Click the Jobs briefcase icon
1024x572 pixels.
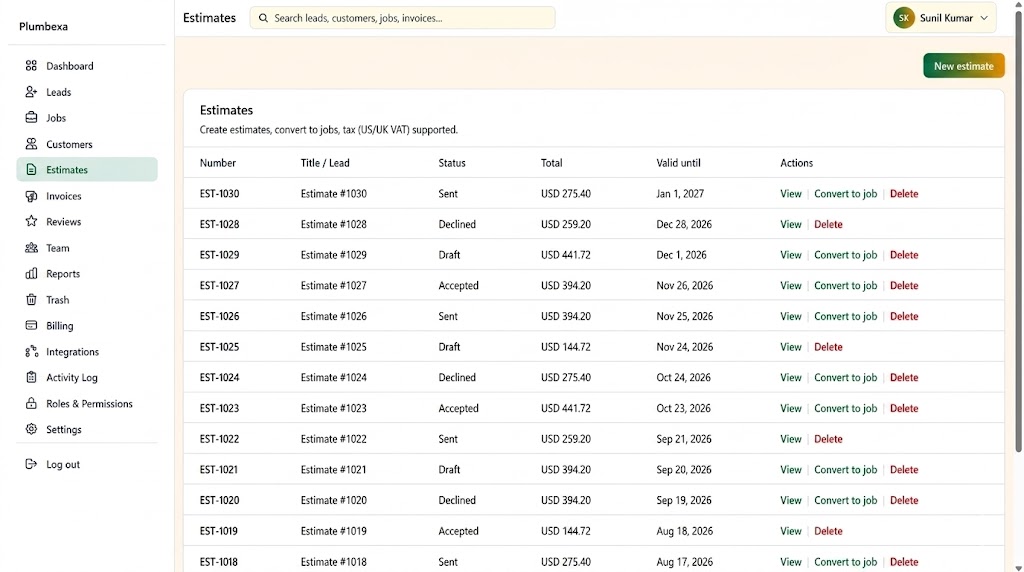click(31, 118)
